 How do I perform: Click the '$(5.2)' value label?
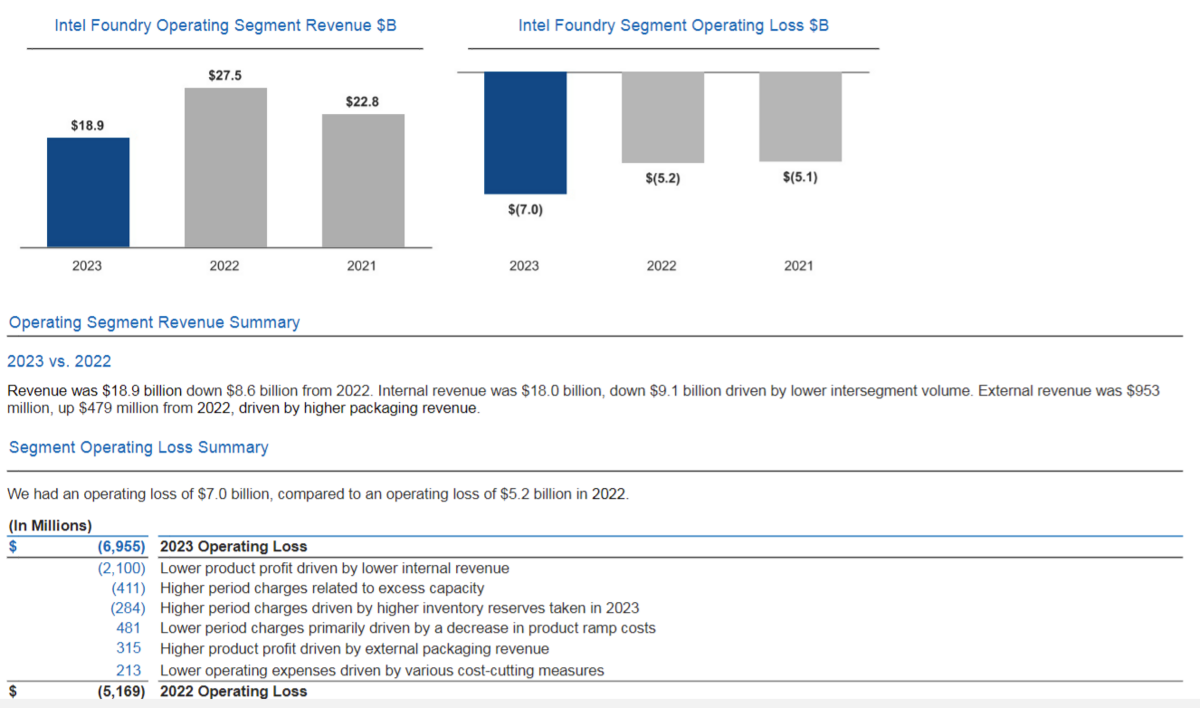pos(662,179)
